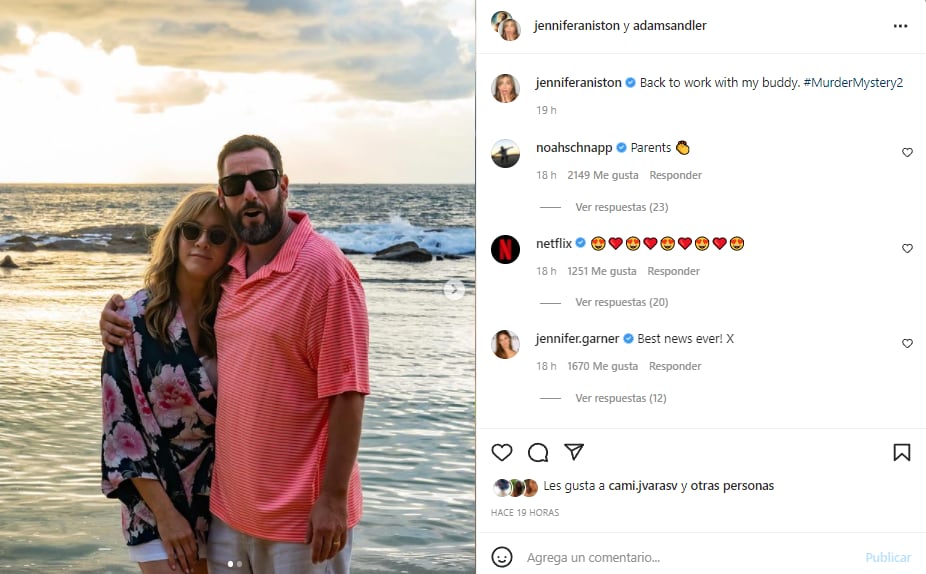Click Responder under noahschnapp's comment
Viewport: 926px width, 574px height.
click(x=675, y=175)
